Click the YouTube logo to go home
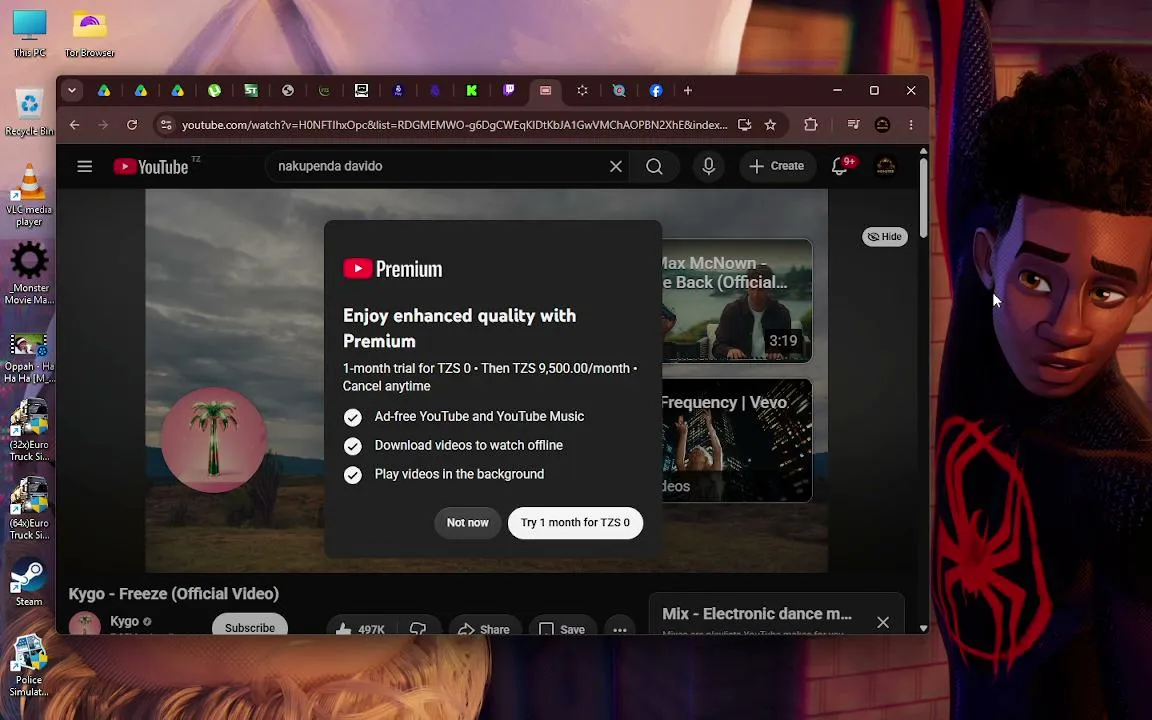The height and width of the screenshot is (720, 1152). [151, 167]
